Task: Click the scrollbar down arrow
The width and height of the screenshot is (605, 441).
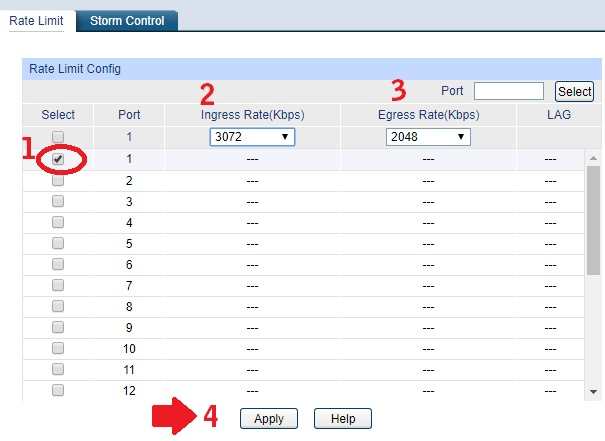Action: click(x=593, y=392)
